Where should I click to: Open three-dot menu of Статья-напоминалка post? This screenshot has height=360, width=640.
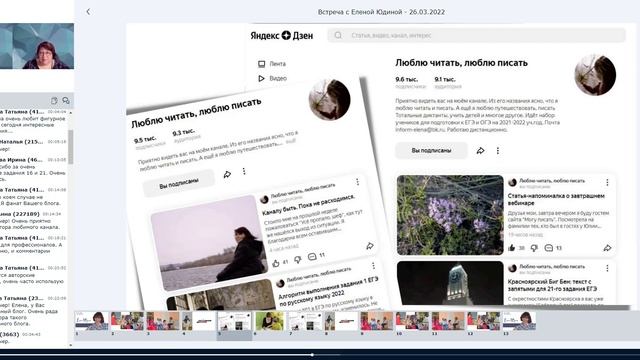(607, 182)
